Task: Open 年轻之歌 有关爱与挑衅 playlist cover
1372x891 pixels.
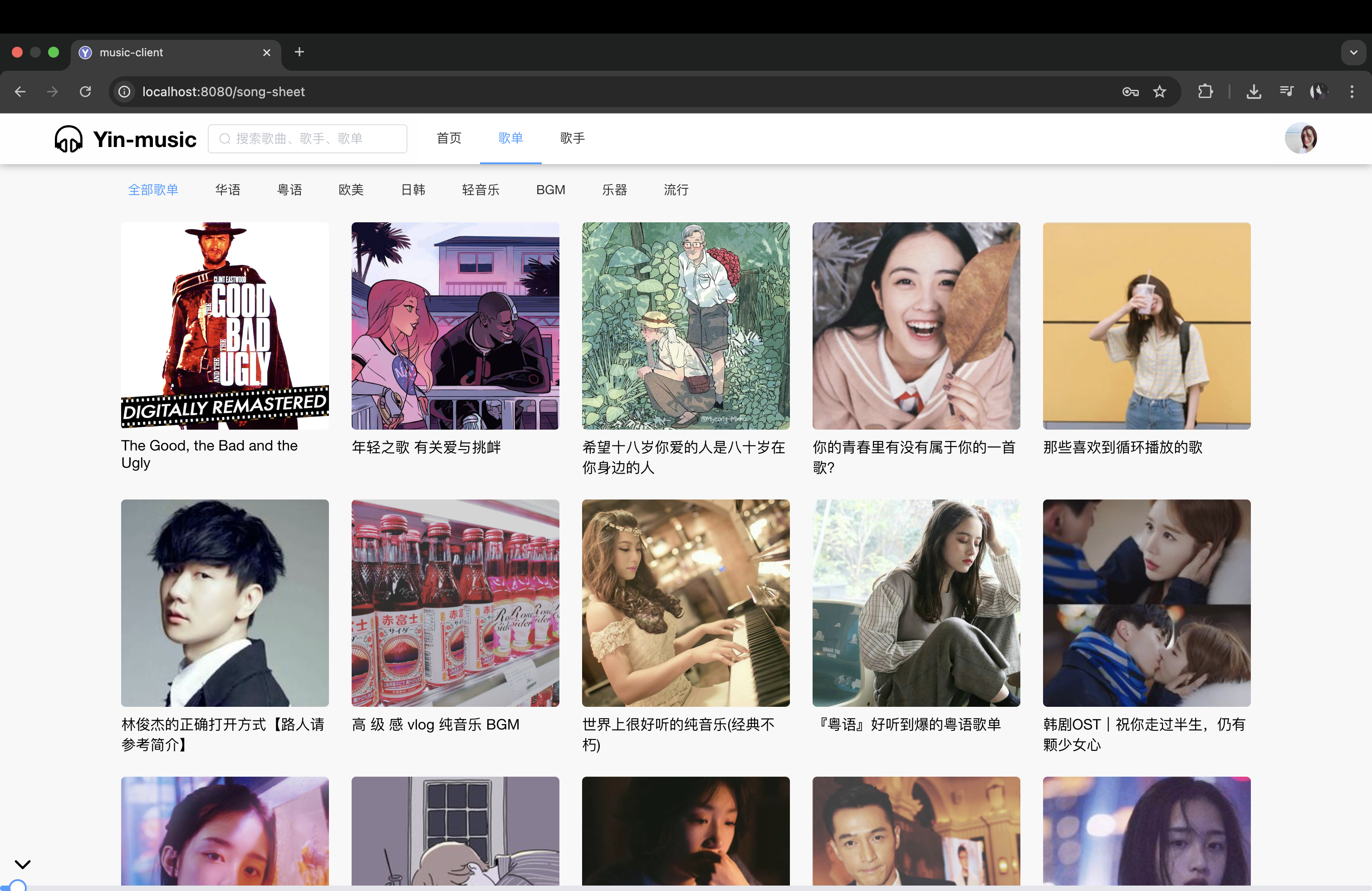Action: pos(456,326)
